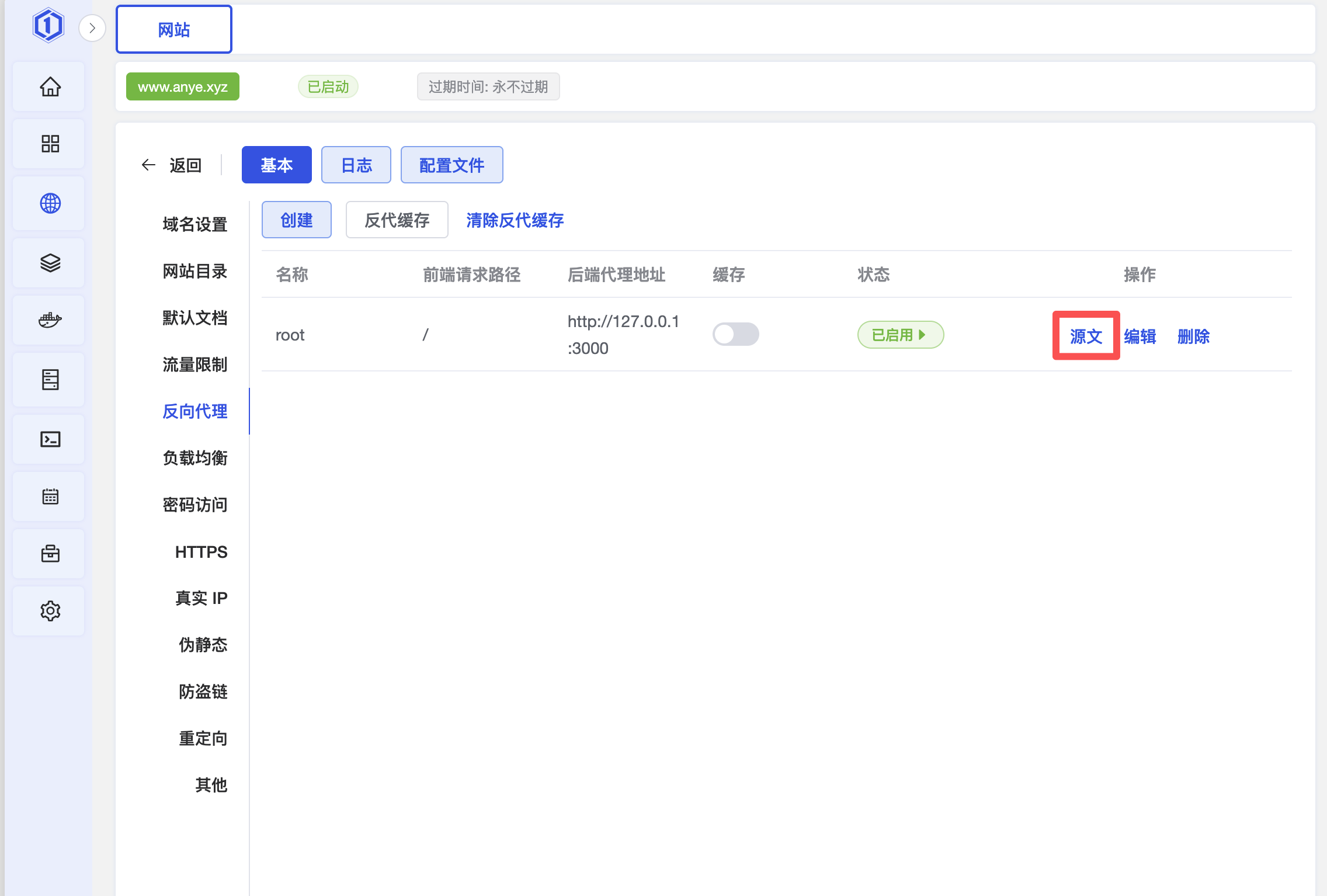Select HTTPS in settings menu
1327x896 pixels.
(x=201, y=552)
